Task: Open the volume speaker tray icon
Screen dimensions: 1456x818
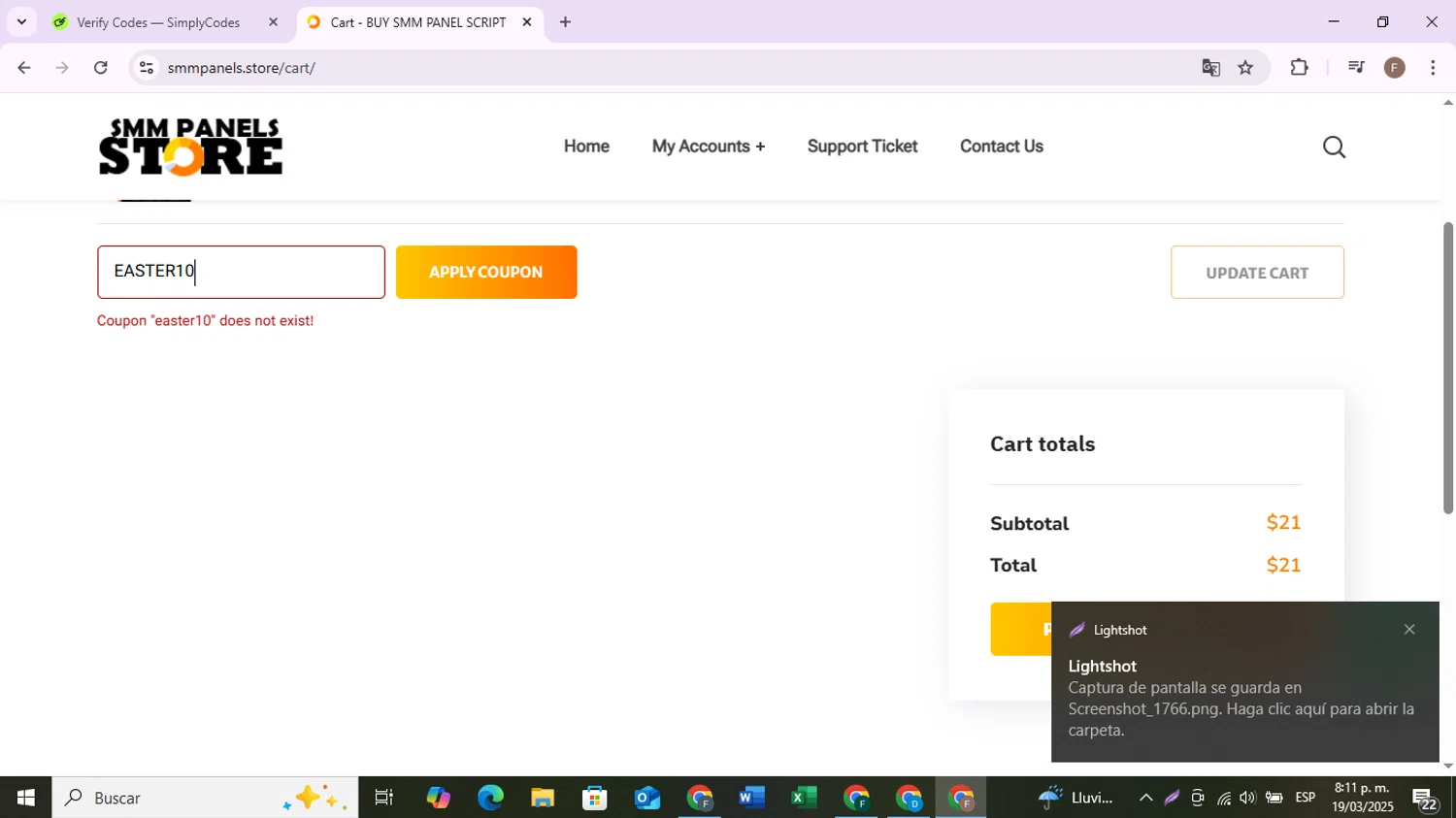Action: click(1248, 798)
